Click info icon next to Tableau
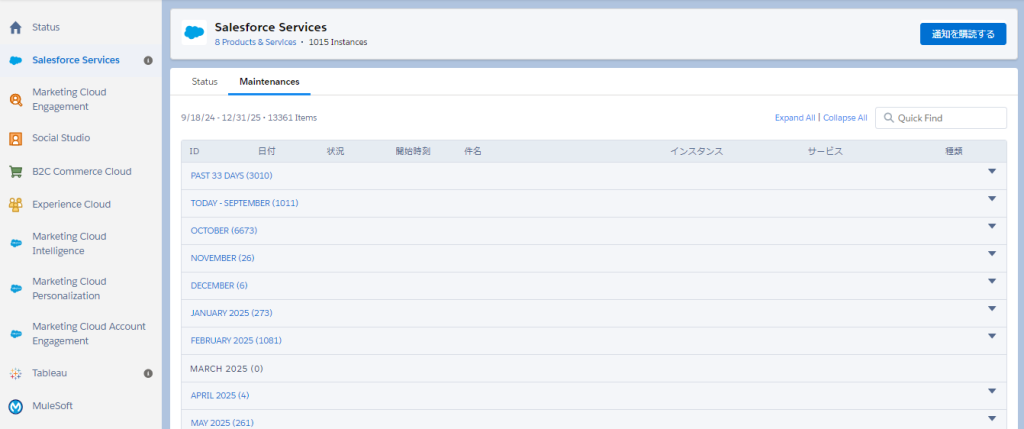Image resolution: width=1024 pixels, height=429 pixels. [x=148, y=373]
